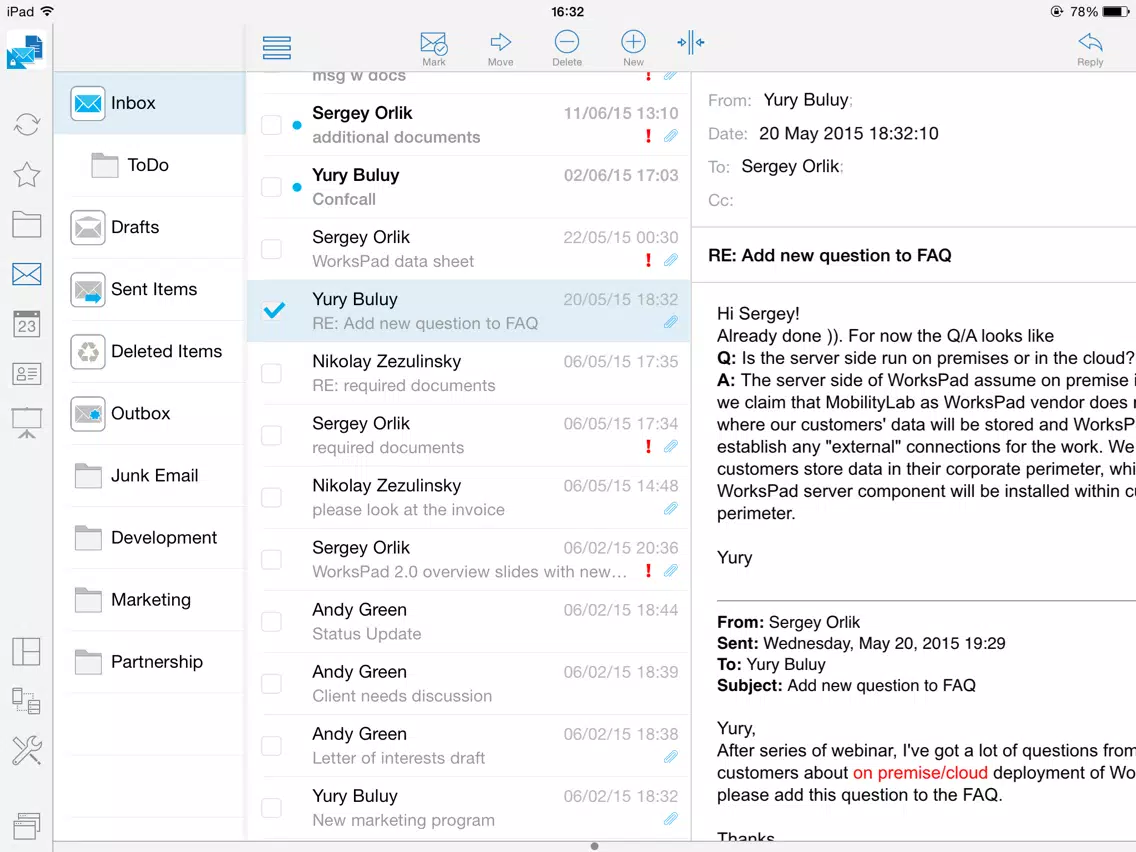
Task: Open the calendar icon in sidebar
Action: coord(27,324)
